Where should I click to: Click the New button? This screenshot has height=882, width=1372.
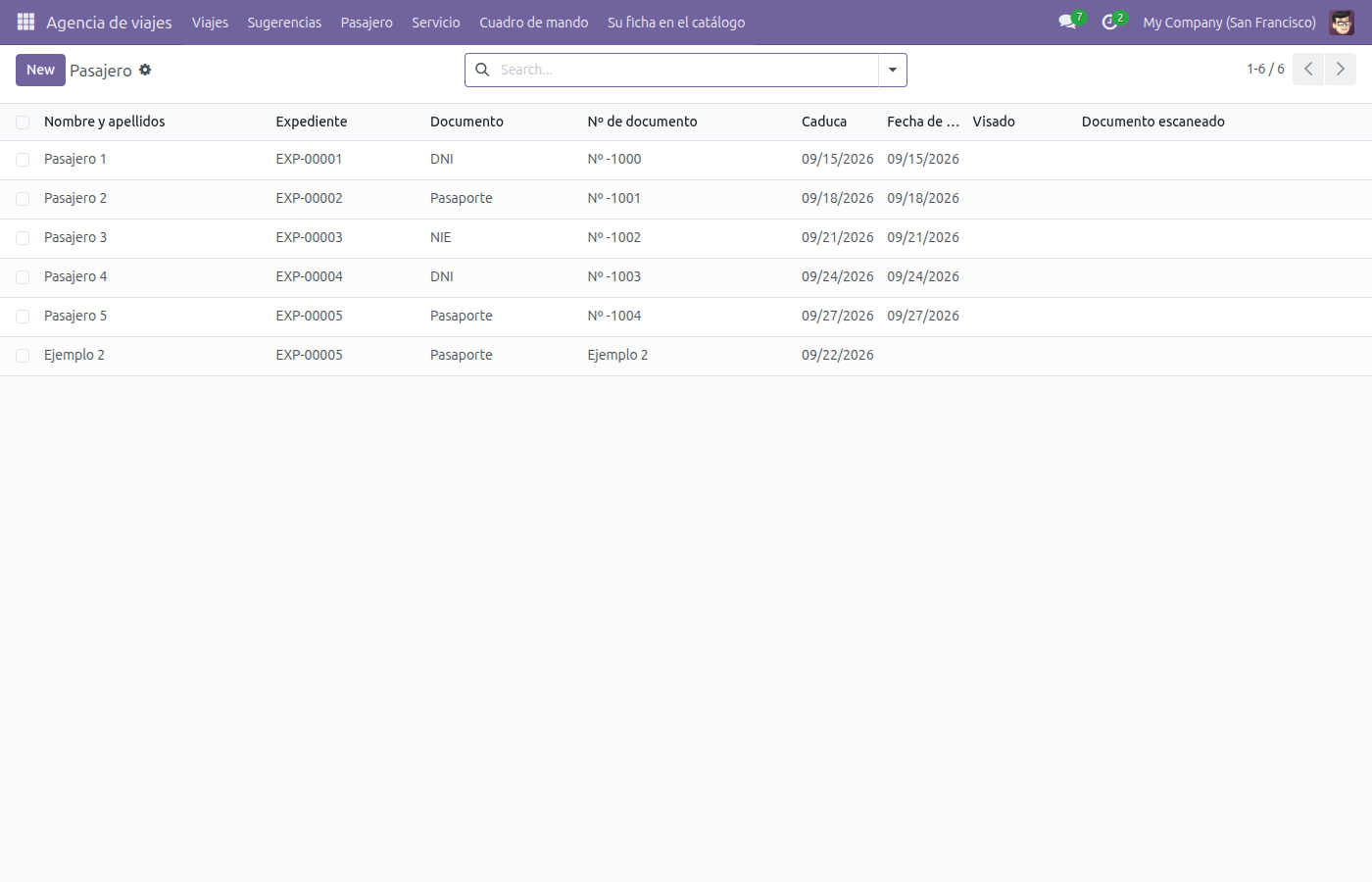coord(40,70)
